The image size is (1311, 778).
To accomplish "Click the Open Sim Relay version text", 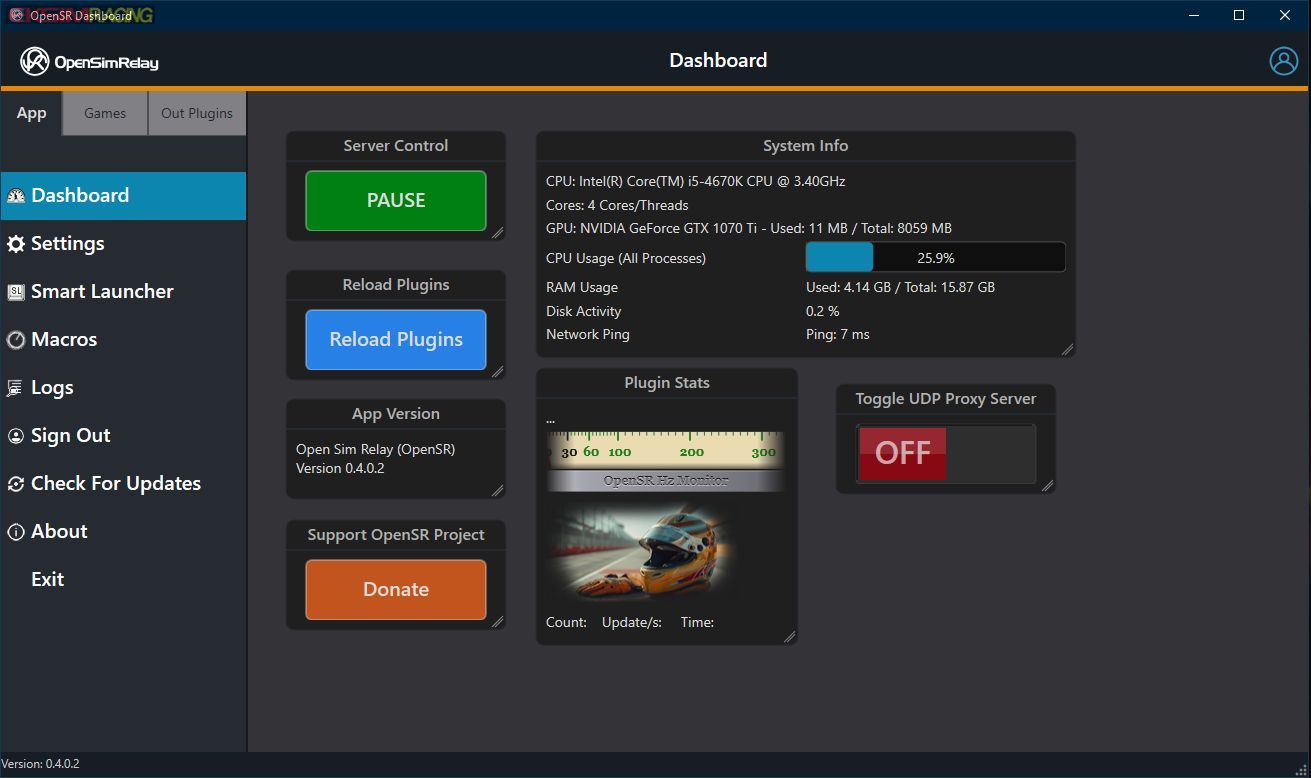I will click(x=376, y=459).
